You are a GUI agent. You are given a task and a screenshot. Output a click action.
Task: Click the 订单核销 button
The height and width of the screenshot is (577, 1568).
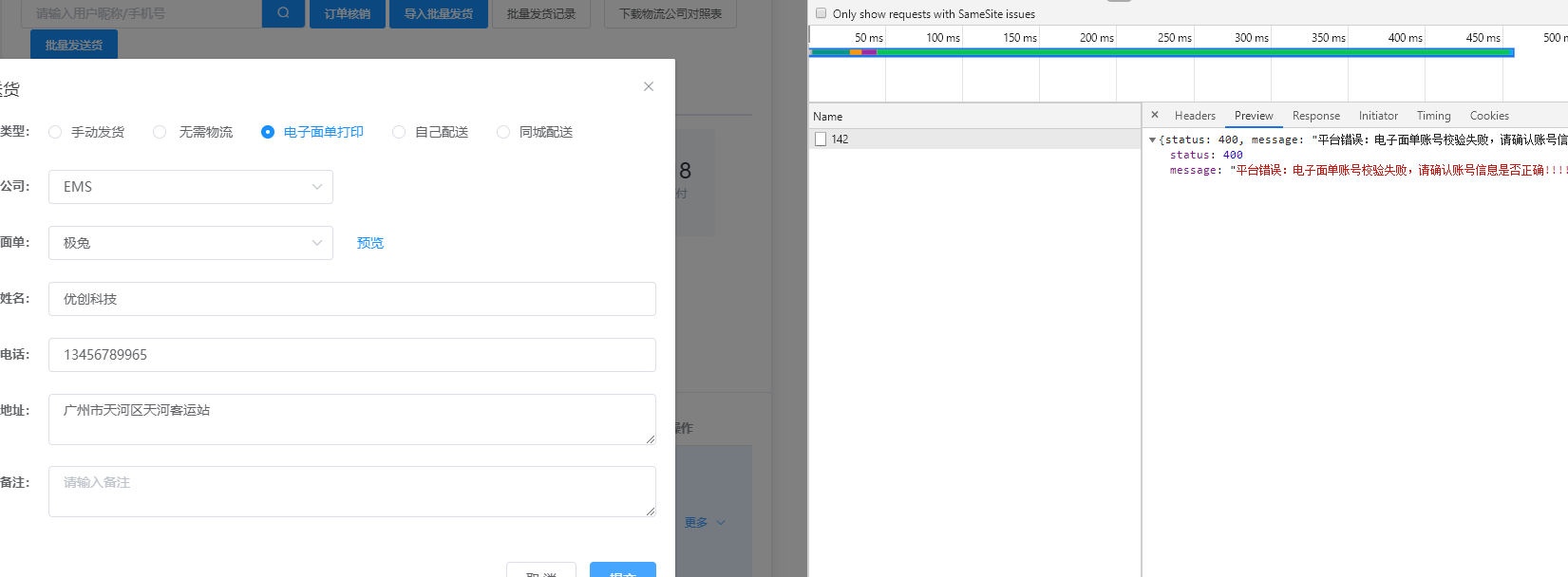tap(348, 13)
